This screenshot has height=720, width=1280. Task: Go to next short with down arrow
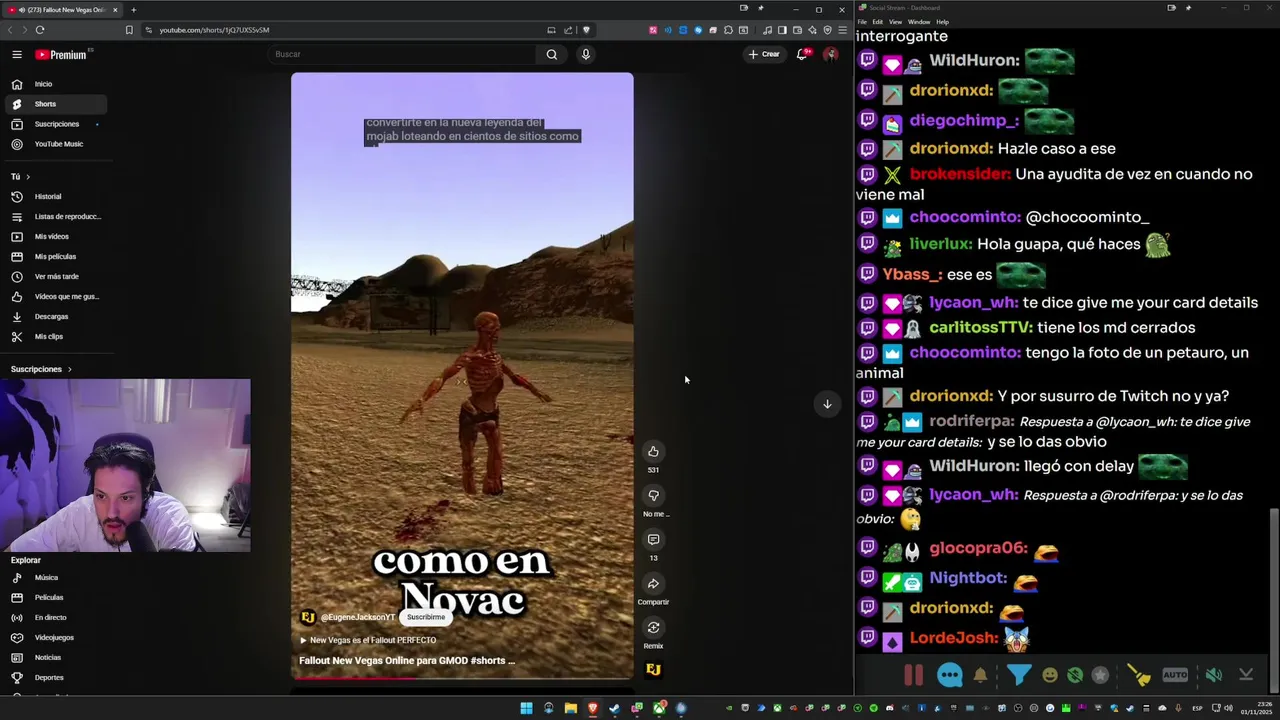(x=827, y=404)
